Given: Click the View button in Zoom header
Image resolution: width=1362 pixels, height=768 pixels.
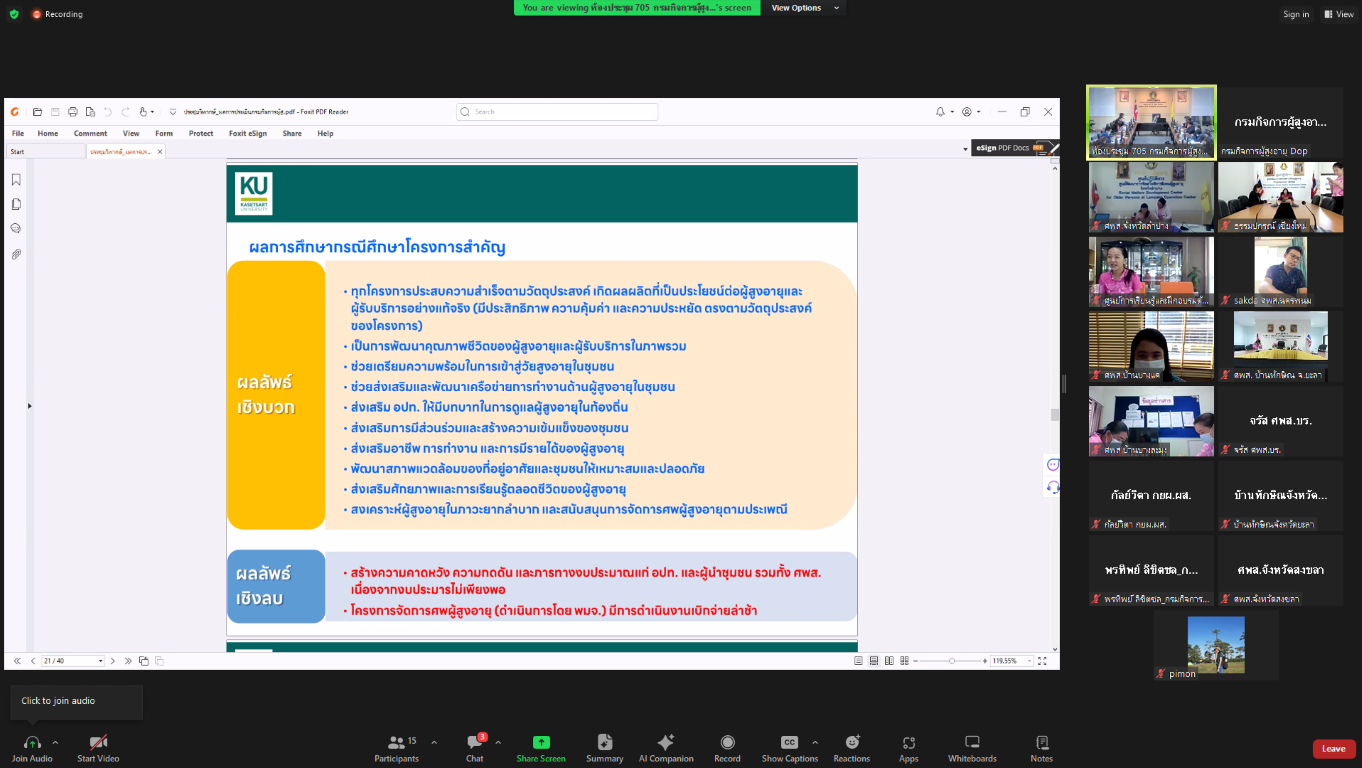Looking at the screenshot, I should click(1339, 14).
